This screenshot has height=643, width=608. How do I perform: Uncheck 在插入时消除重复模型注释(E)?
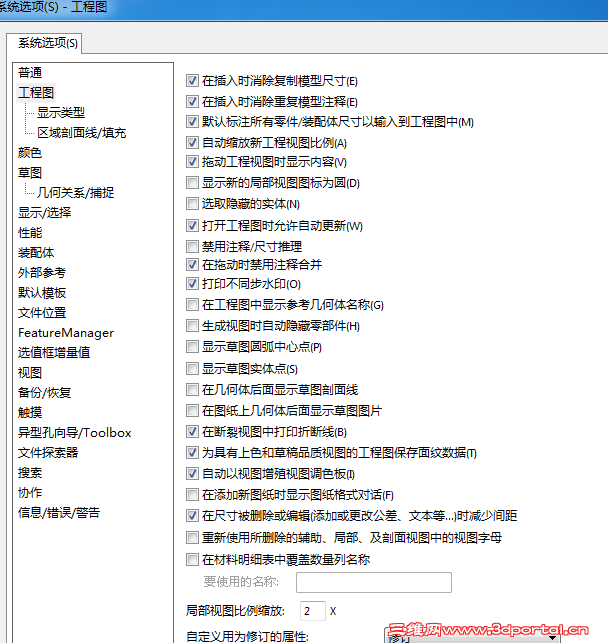pos(192,101)
